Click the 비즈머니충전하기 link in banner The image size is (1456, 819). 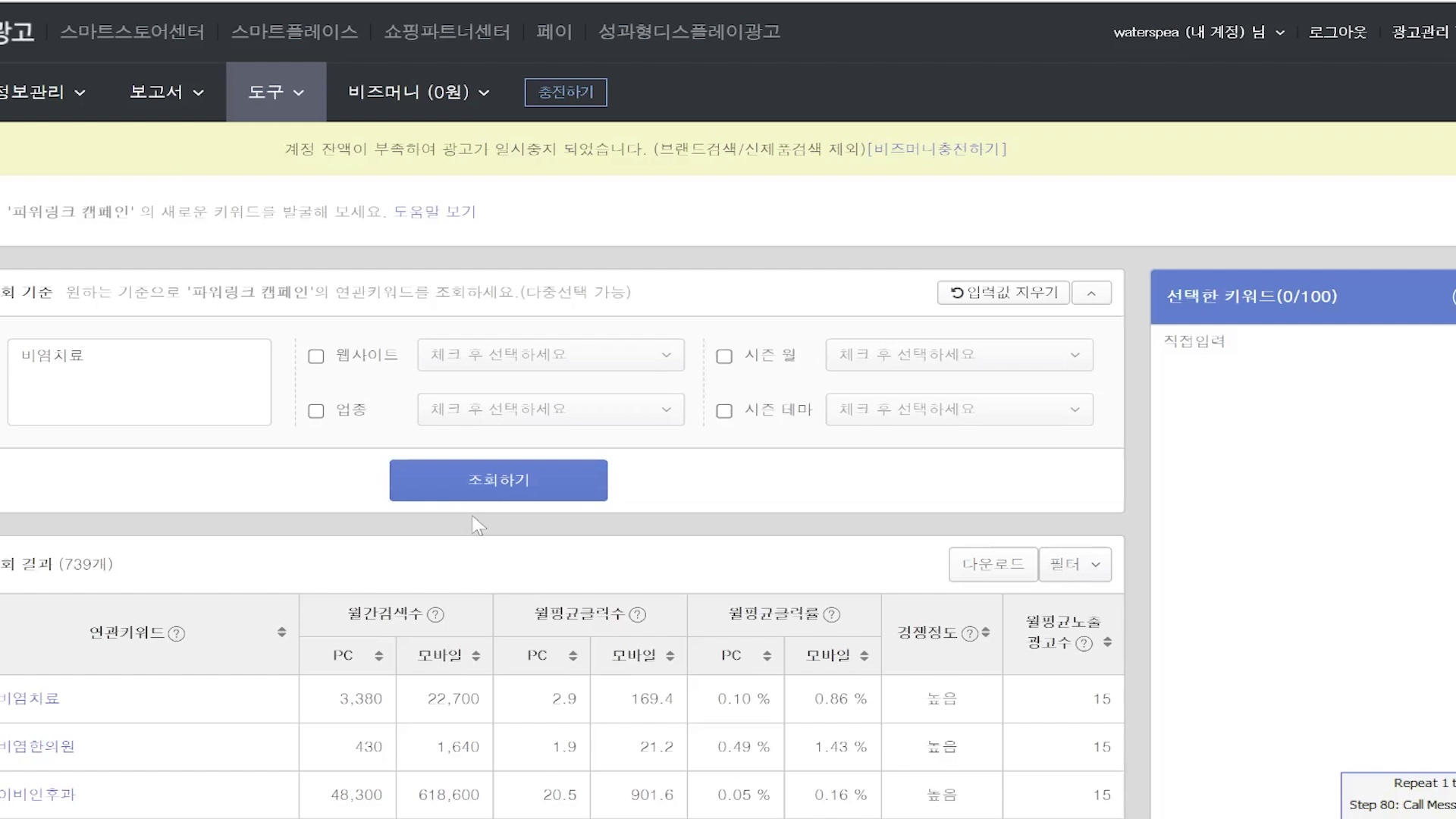pos(937,149)
